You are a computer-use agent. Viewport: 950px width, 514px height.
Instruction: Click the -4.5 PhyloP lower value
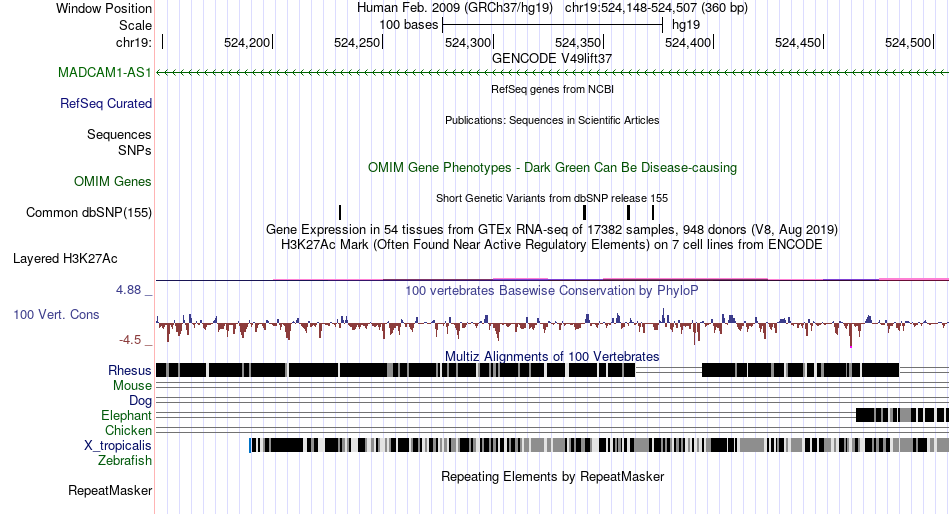coord(130,340)
